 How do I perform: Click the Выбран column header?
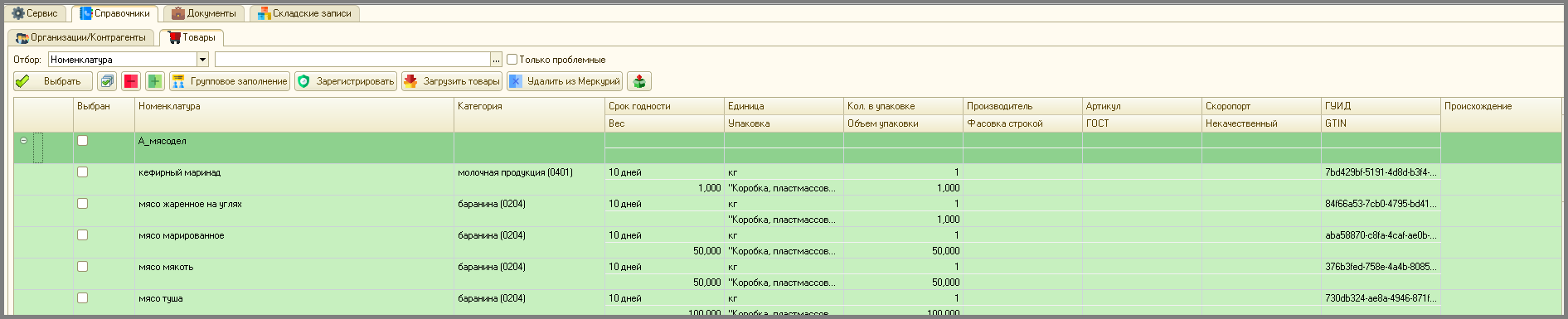pyautogui.click(x=104, y=114)
